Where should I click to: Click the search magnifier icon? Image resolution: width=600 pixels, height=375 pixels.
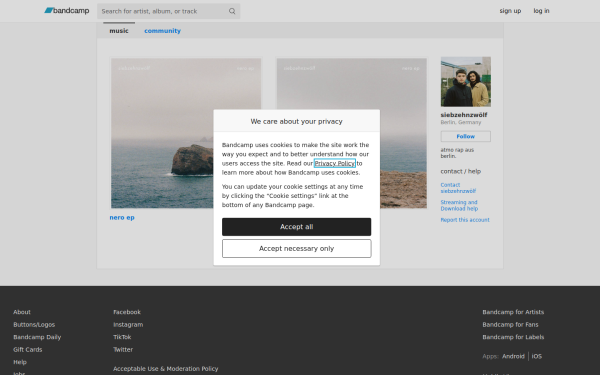pos(232,11)
